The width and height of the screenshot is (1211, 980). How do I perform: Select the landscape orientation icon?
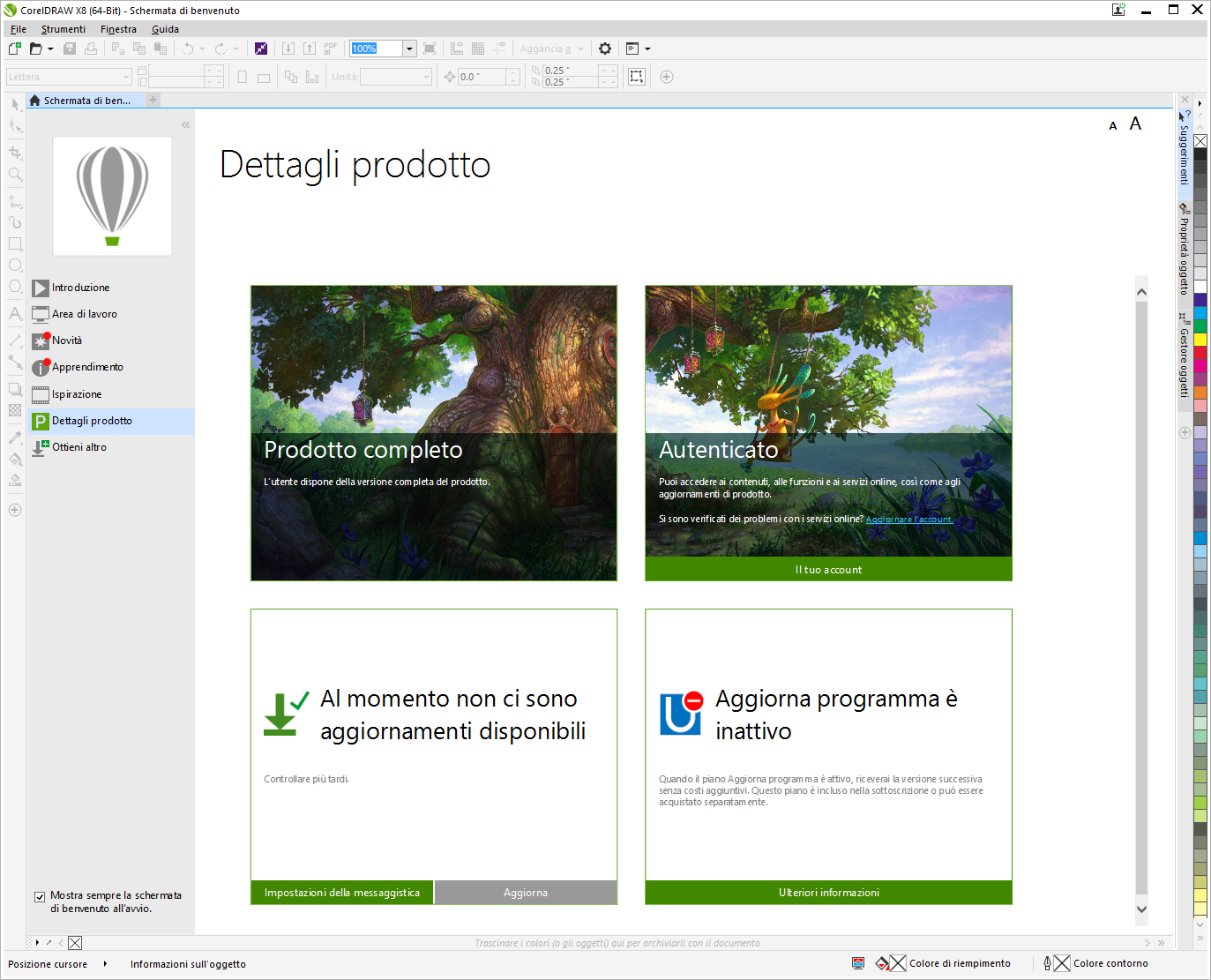263,78
